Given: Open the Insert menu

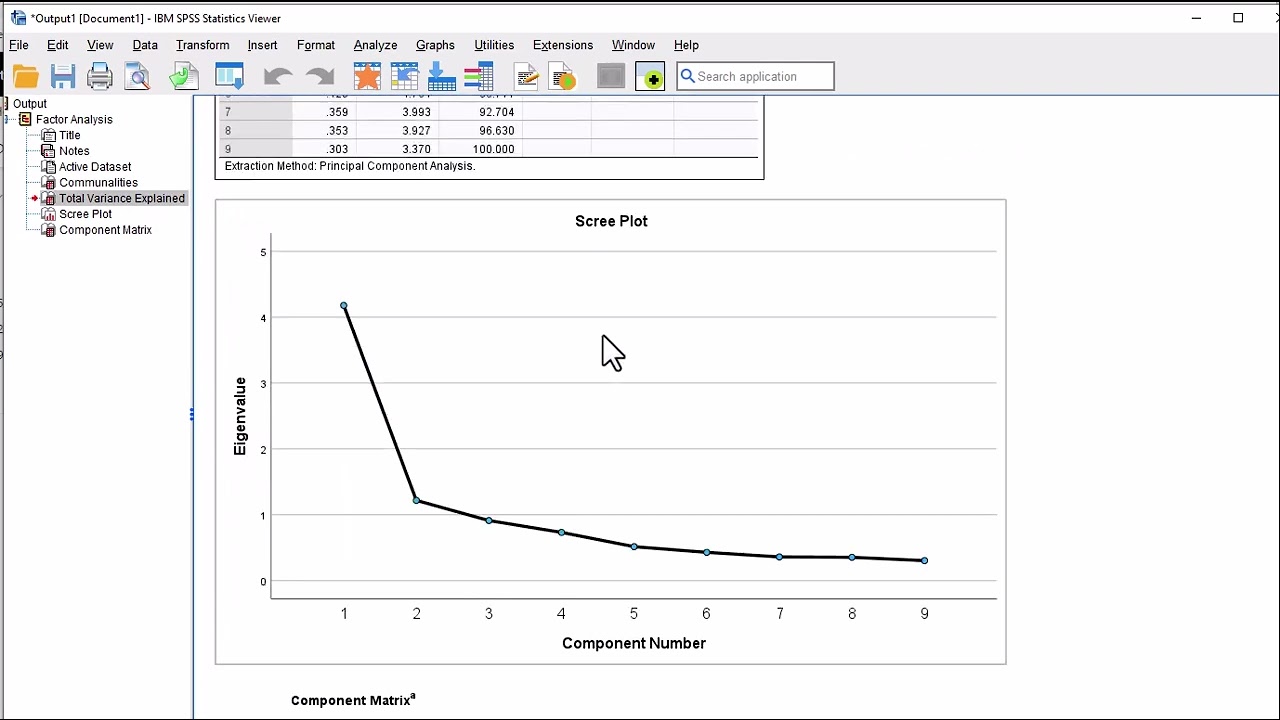Looking at the screenshot, I should coord(263,45).
